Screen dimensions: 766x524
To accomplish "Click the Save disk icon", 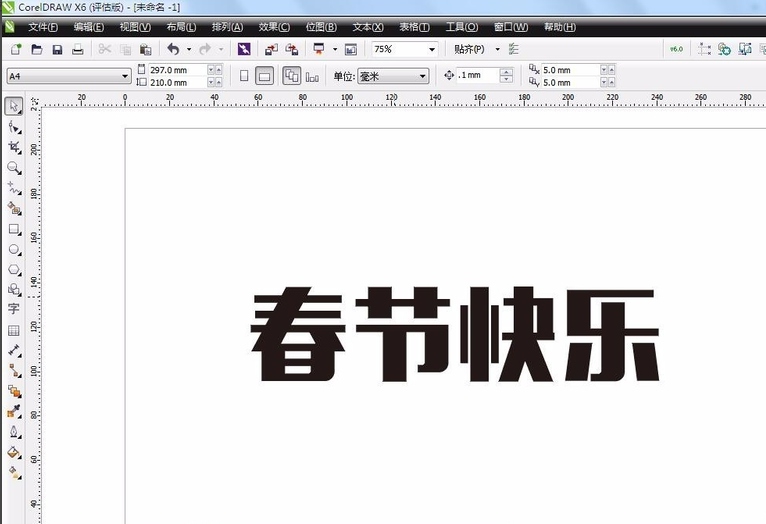I will click(x=57, y=49).
